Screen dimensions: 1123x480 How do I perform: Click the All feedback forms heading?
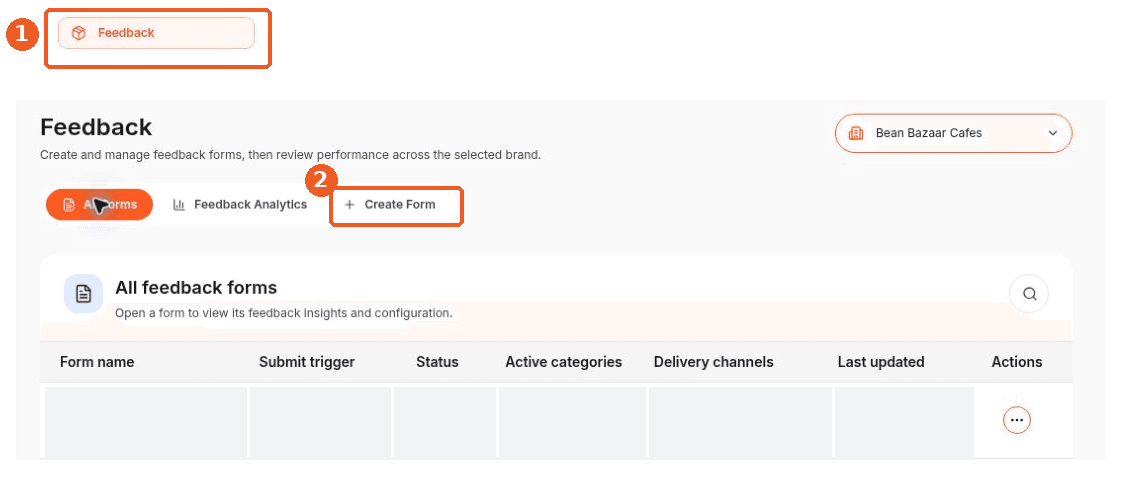coord(196,288)
